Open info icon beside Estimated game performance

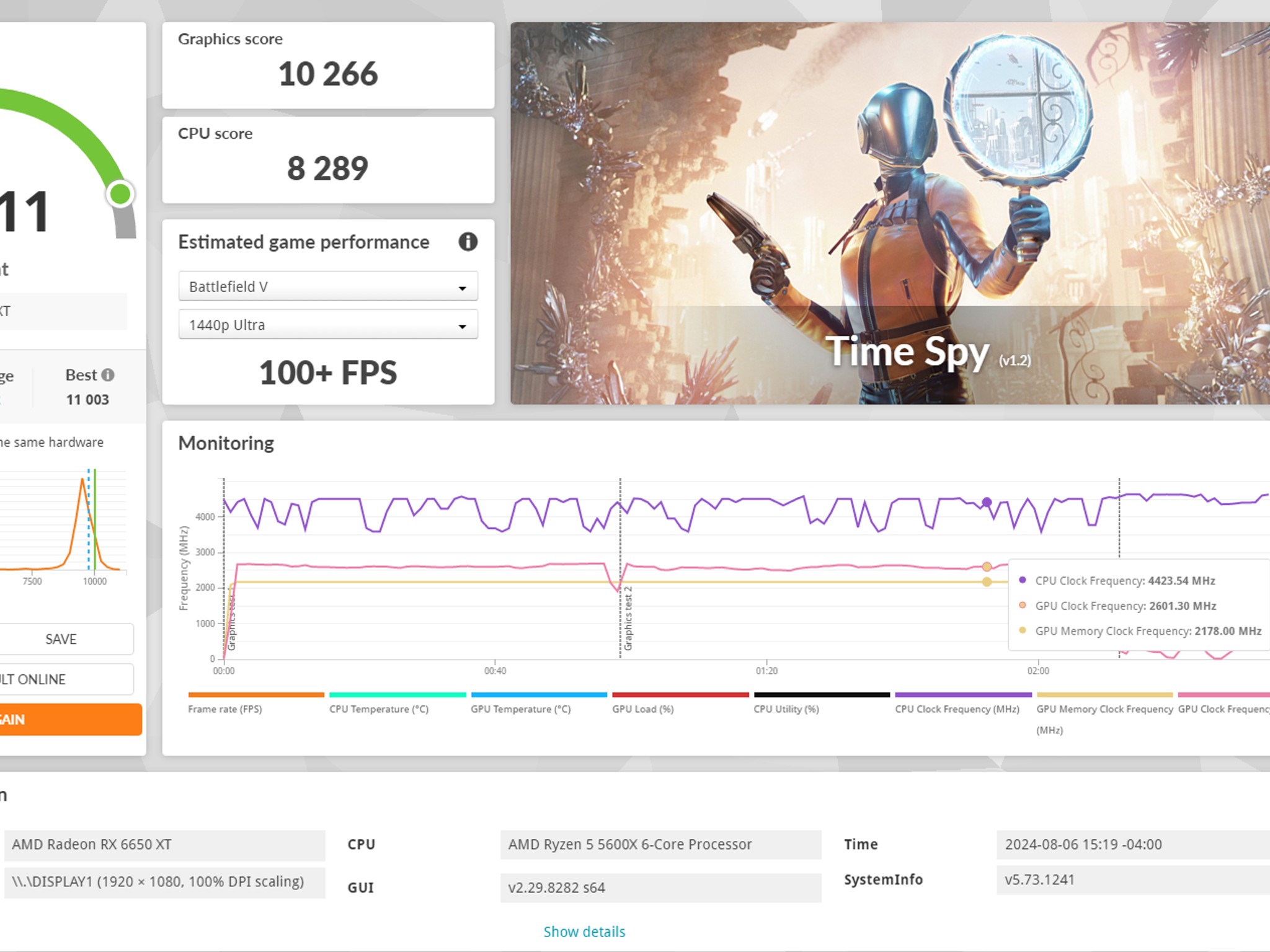pyautogui.click(x=468, y=242)
